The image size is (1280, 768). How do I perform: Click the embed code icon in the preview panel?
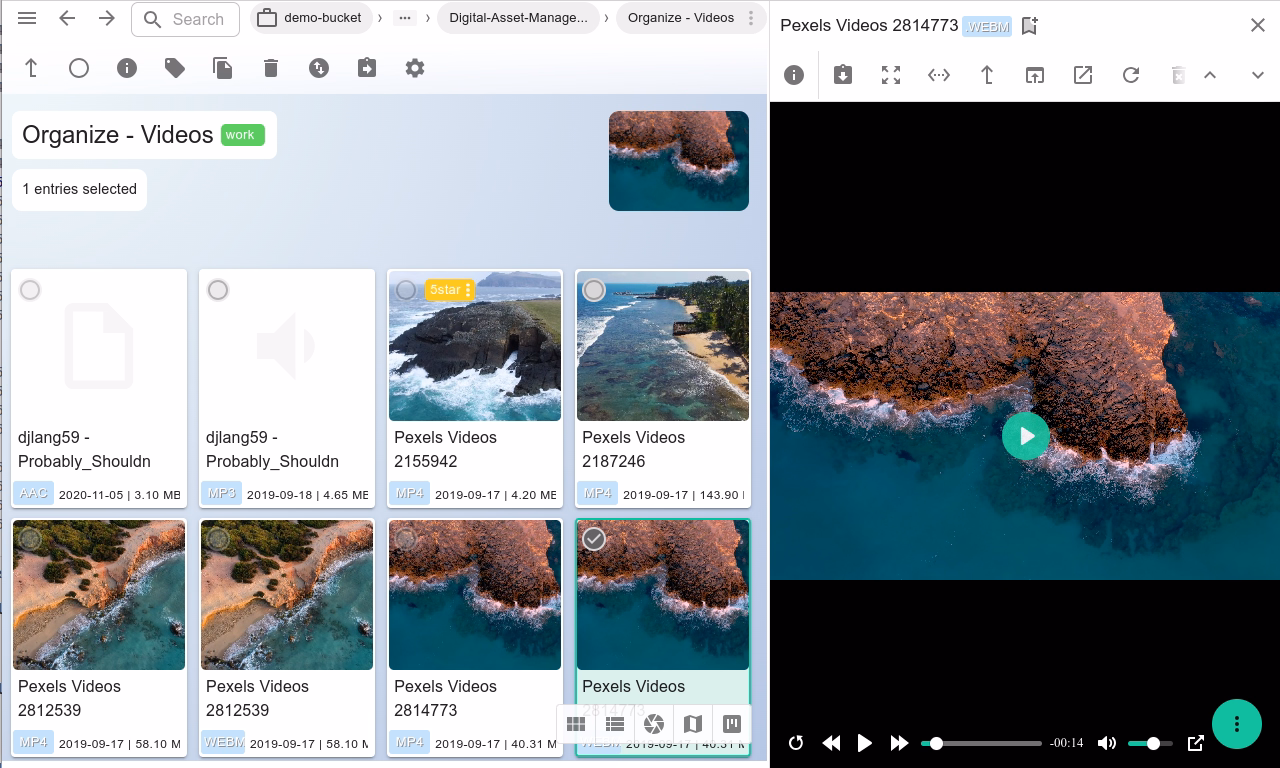(938, 75)
